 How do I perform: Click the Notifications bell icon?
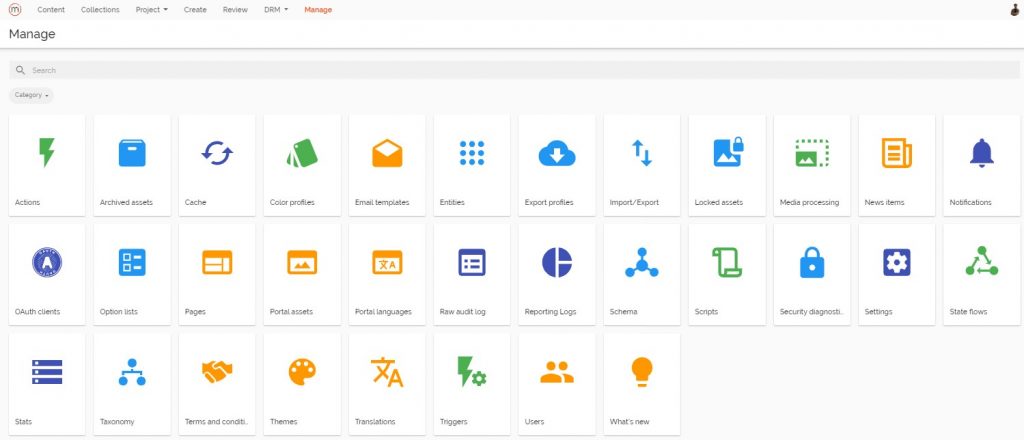982,153
